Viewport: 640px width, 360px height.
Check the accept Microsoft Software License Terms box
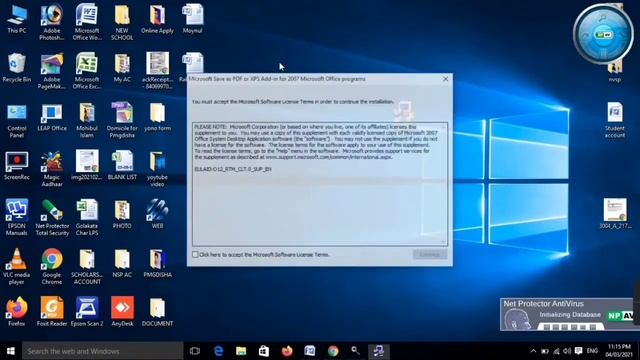(x=195, y=254)
